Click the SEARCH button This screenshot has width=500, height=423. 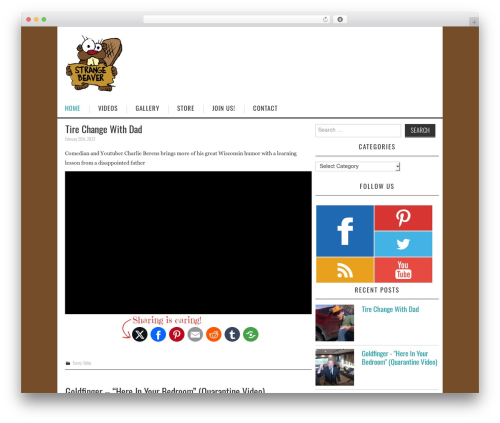(420, 131)
